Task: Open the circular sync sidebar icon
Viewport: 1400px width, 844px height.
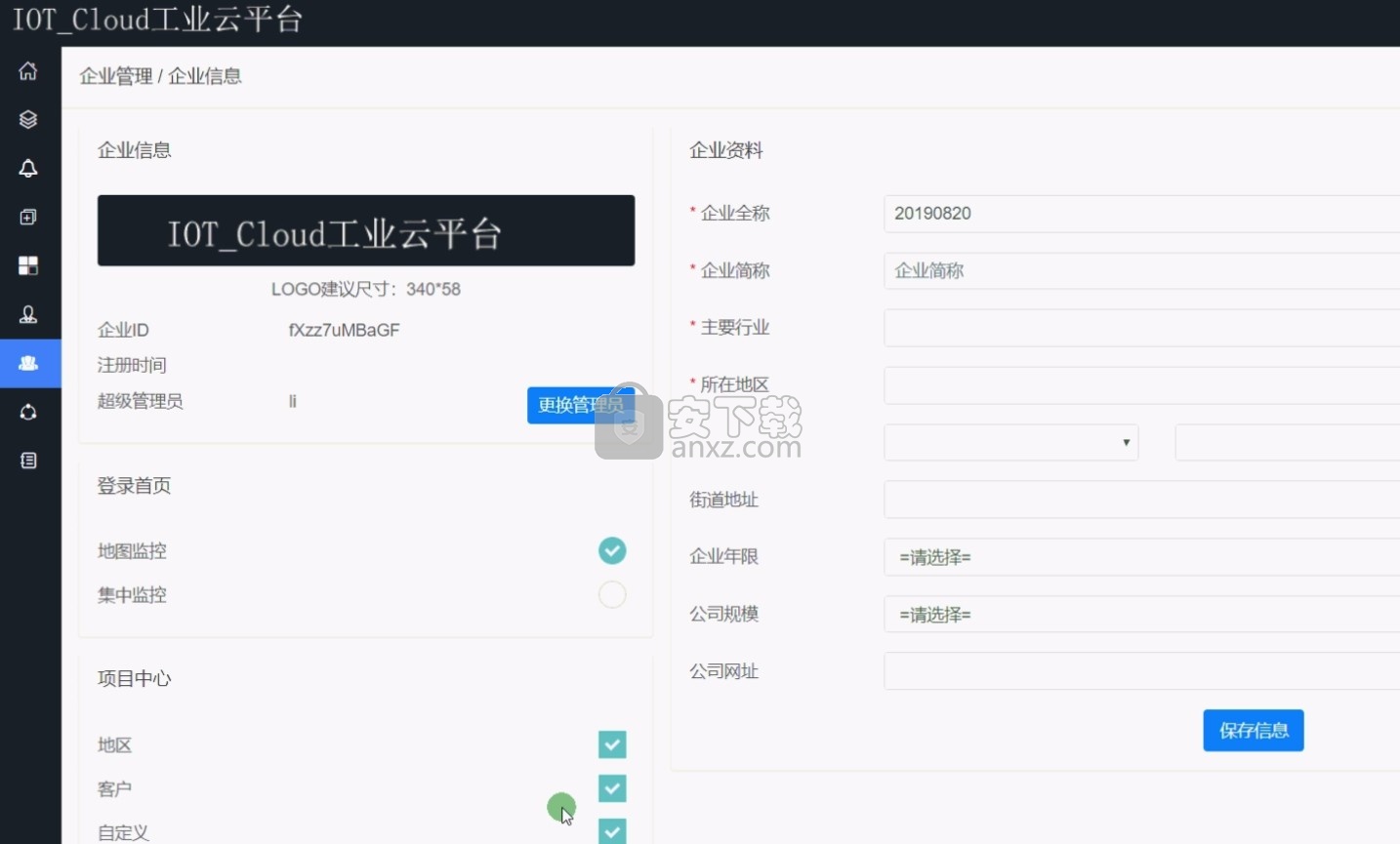Action: pyautogui.click(x=28, y=412)
